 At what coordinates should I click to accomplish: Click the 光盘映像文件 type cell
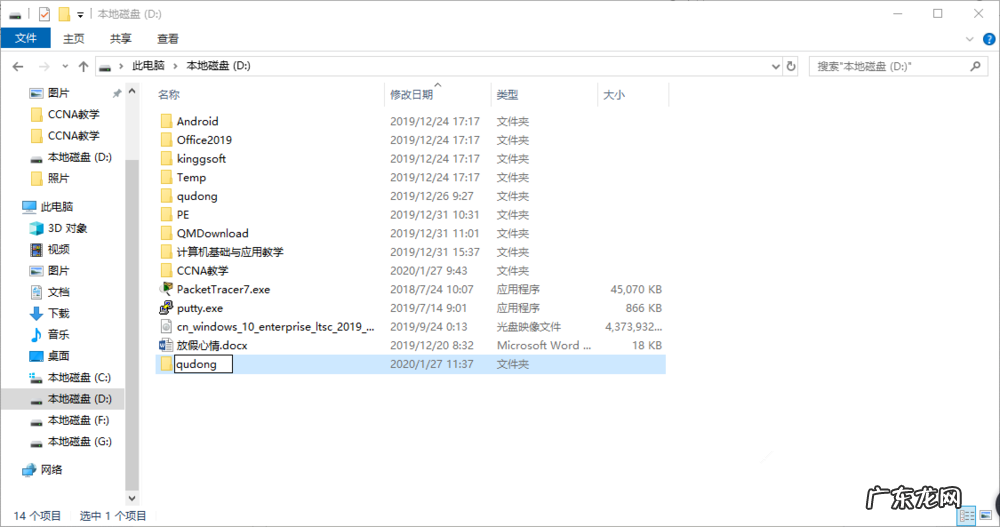[529, 327]
